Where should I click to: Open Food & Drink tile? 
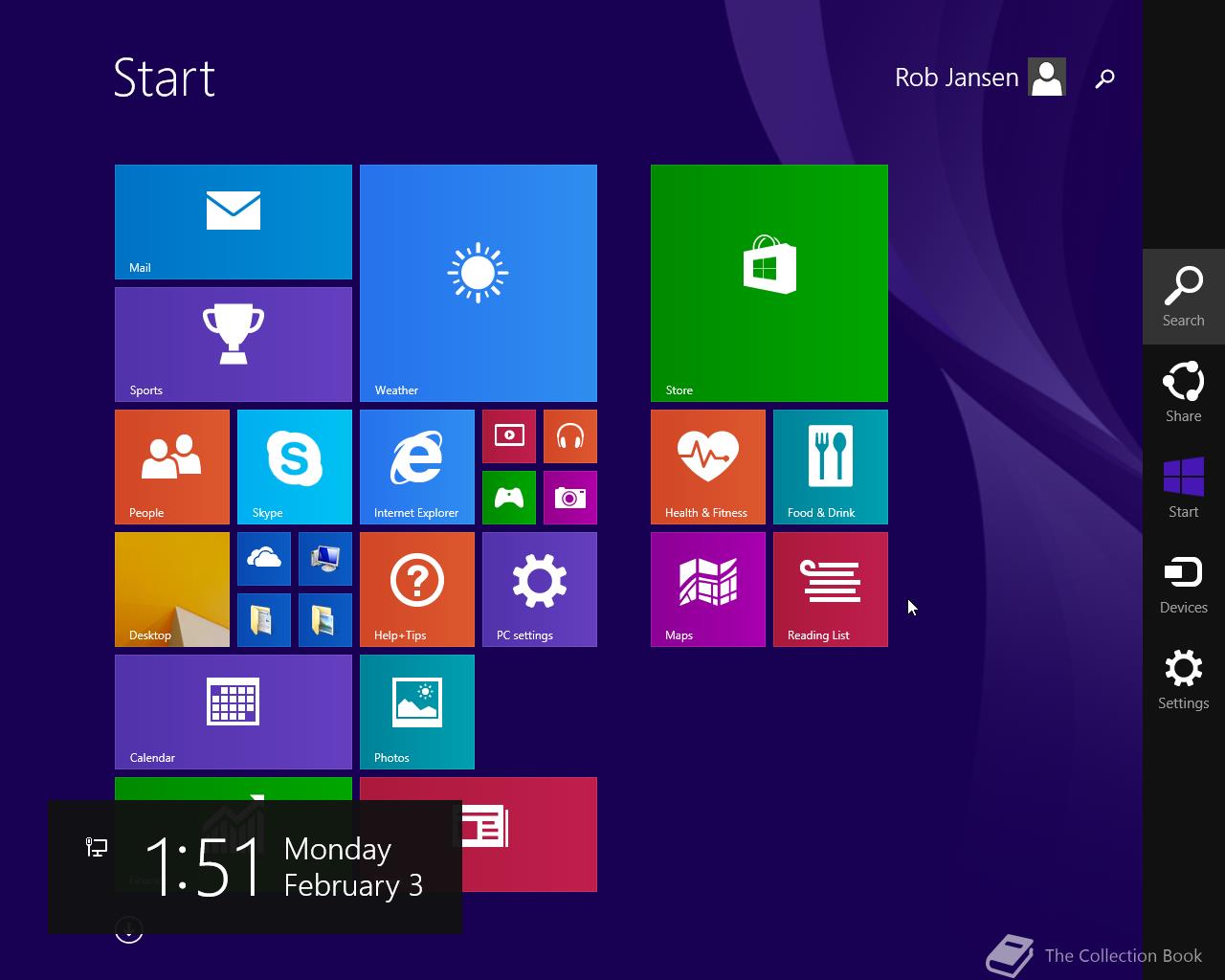pyautogui.click(x=831, y=467)
